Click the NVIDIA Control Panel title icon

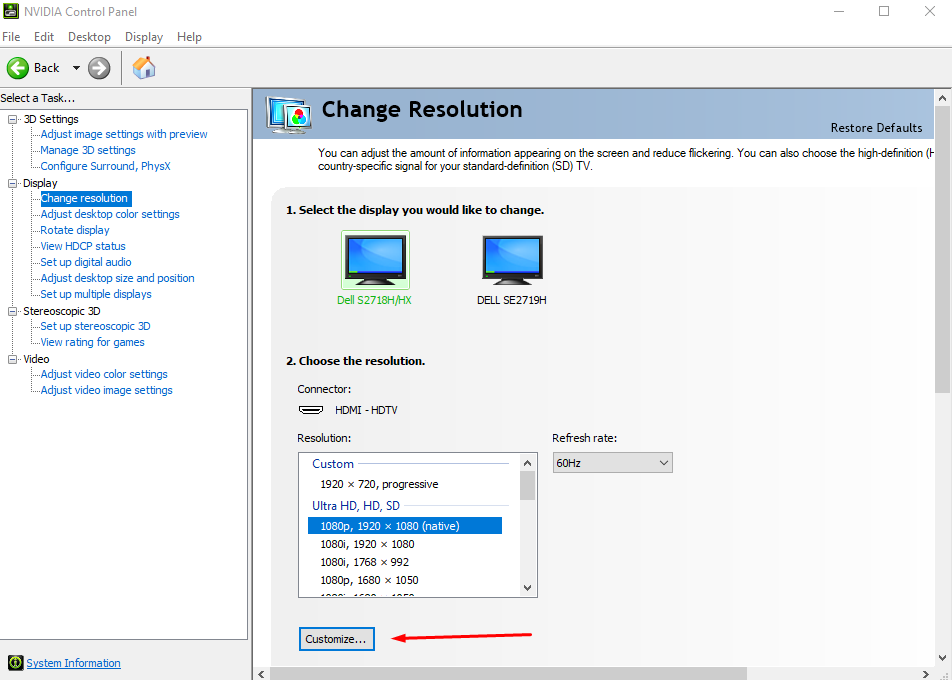click(x=11, y=11)
